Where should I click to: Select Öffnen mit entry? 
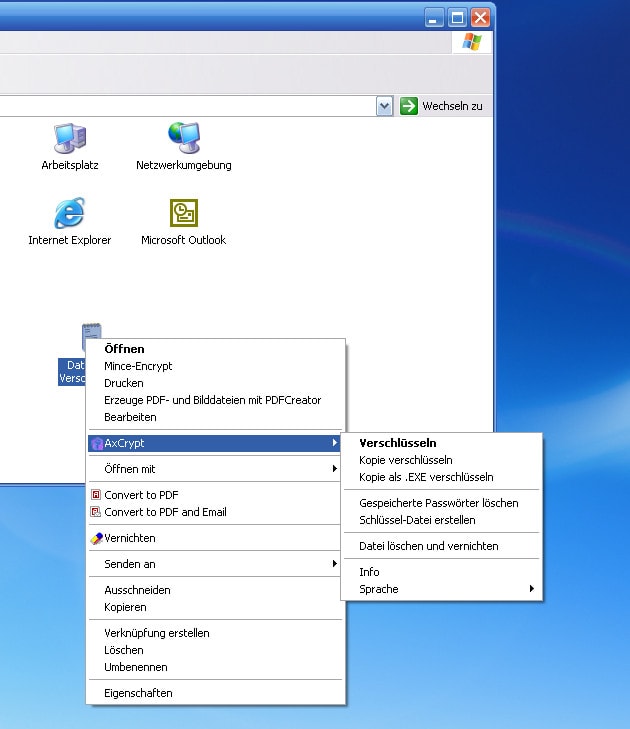(214, 469)
